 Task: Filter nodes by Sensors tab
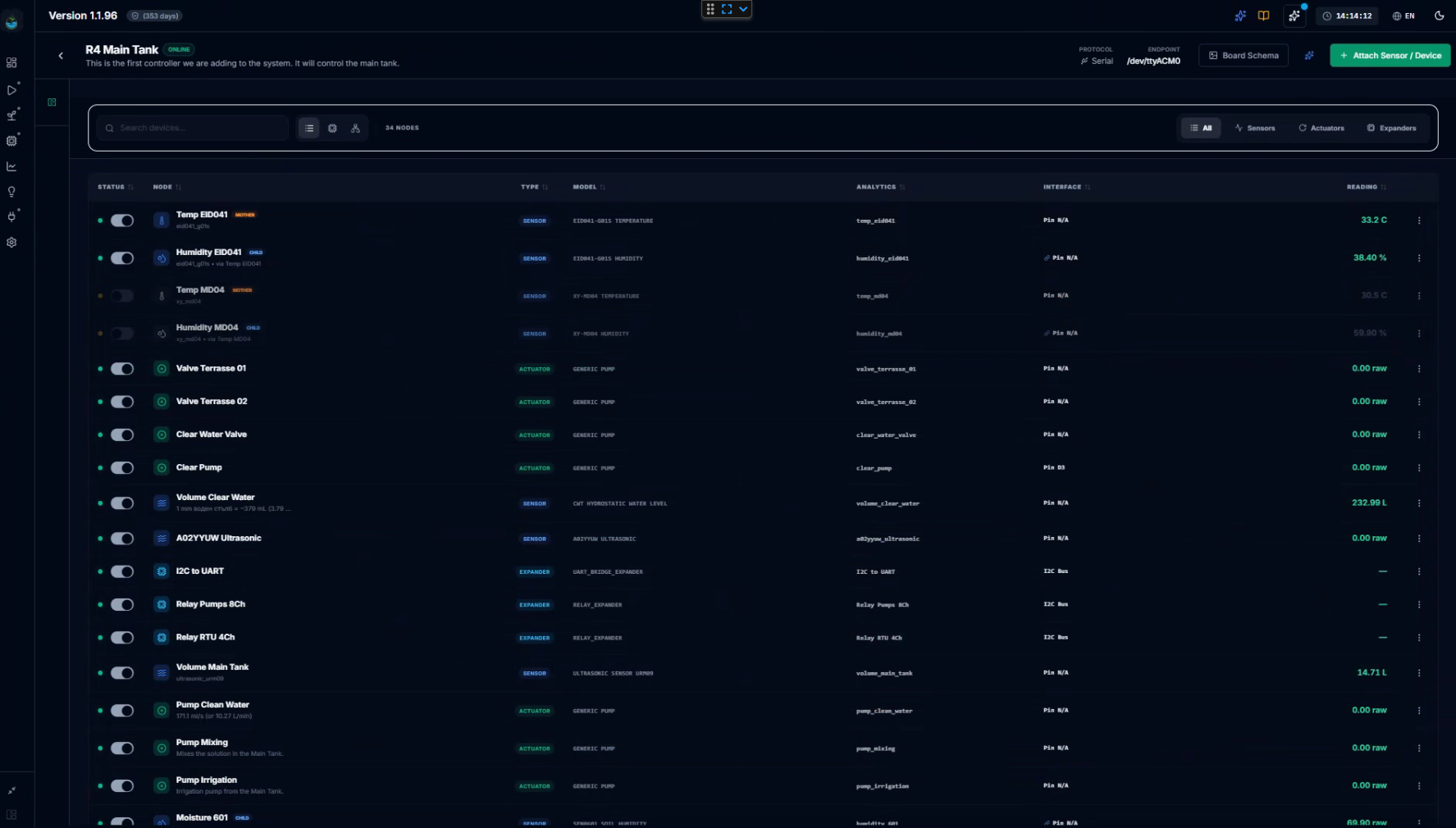pyautogui.click(x=1255, y=128)
